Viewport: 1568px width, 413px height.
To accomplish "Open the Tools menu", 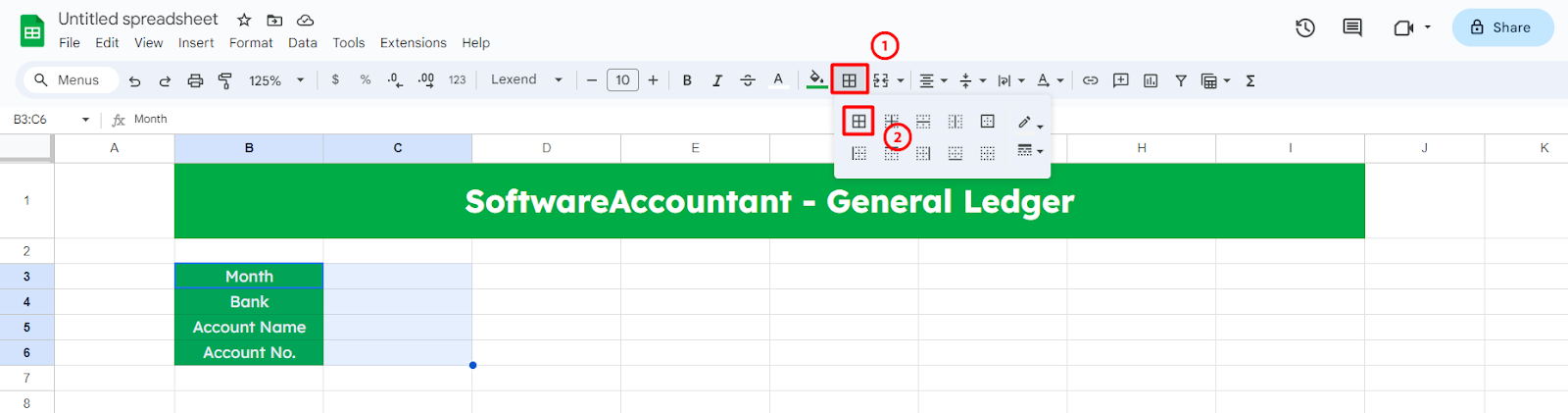I will coord(348,43).
